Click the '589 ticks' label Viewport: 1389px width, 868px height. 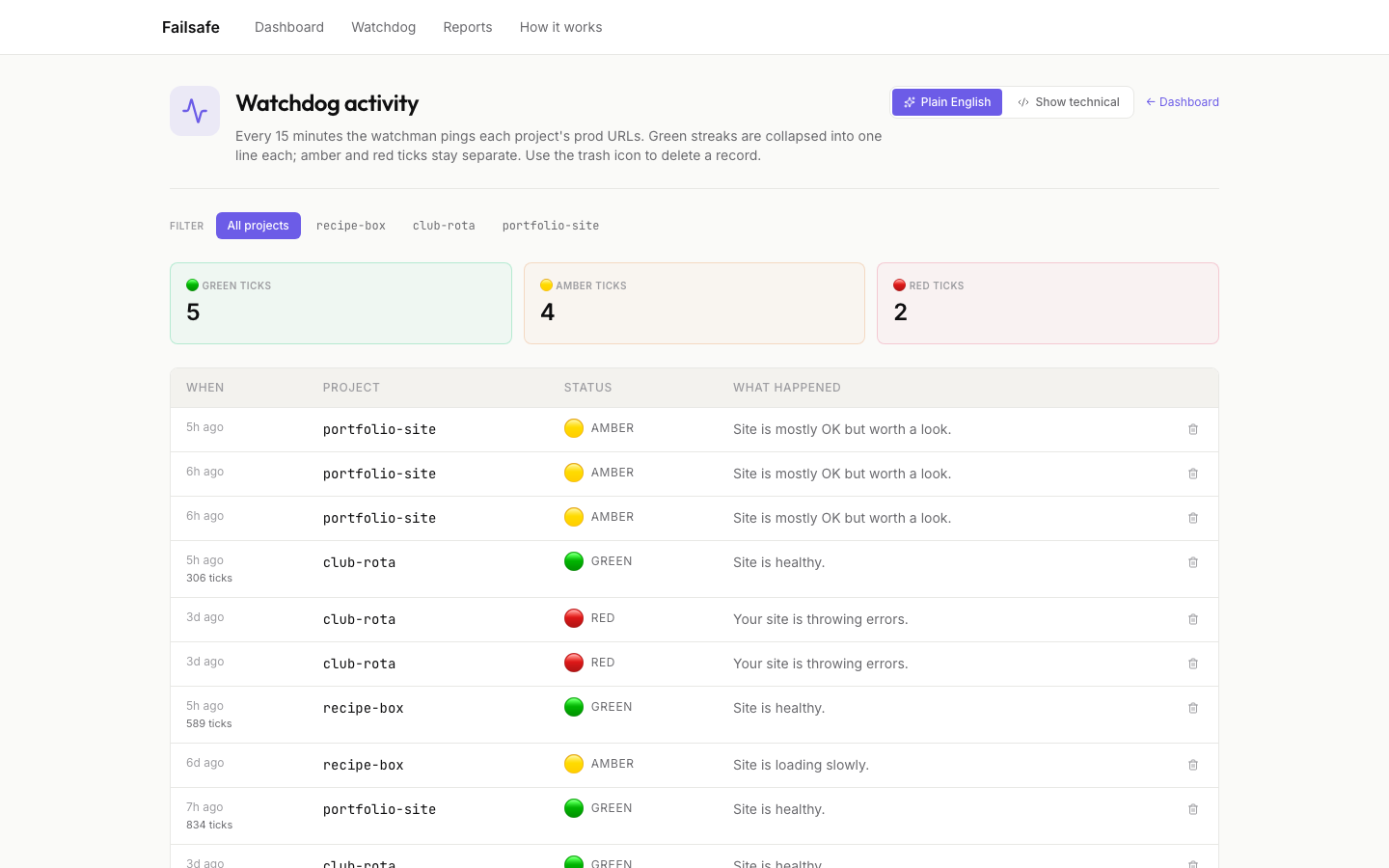point(209,723)
